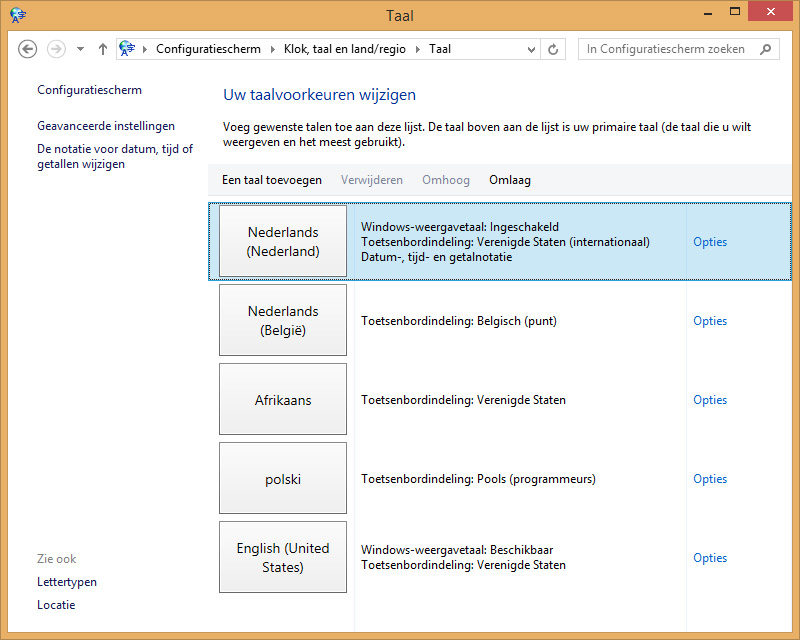Open the Configuratiescherm link in the sidebar
800x640 pixels.
89,90
